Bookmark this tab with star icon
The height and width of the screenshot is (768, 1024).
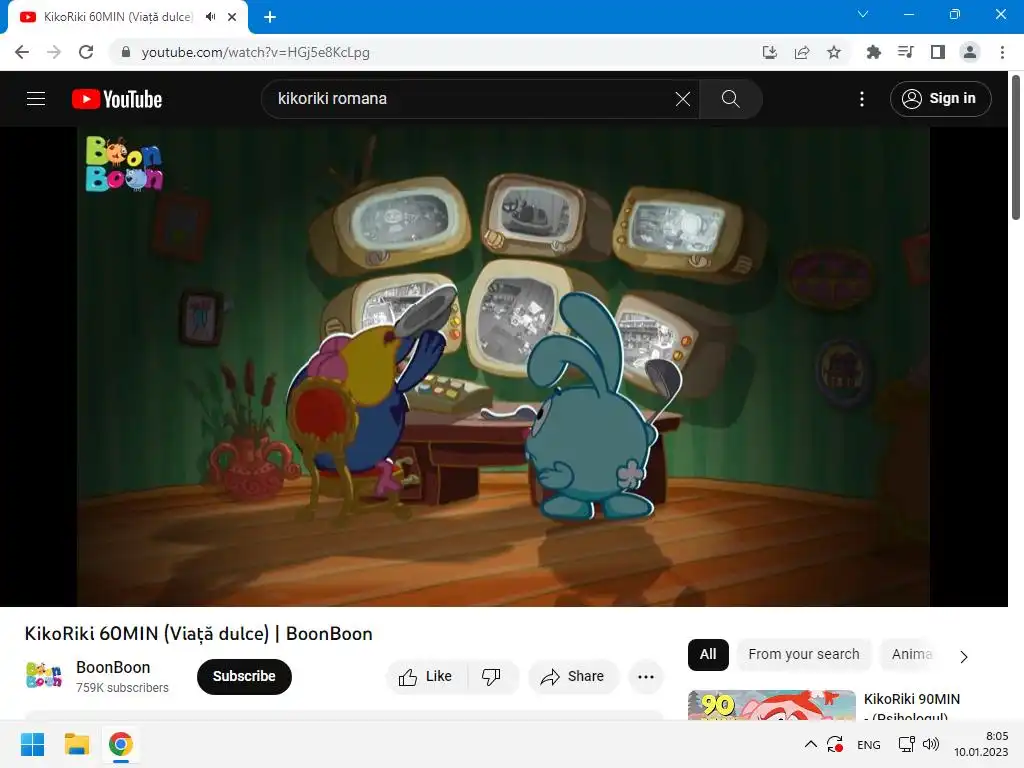tap(834, 52)
